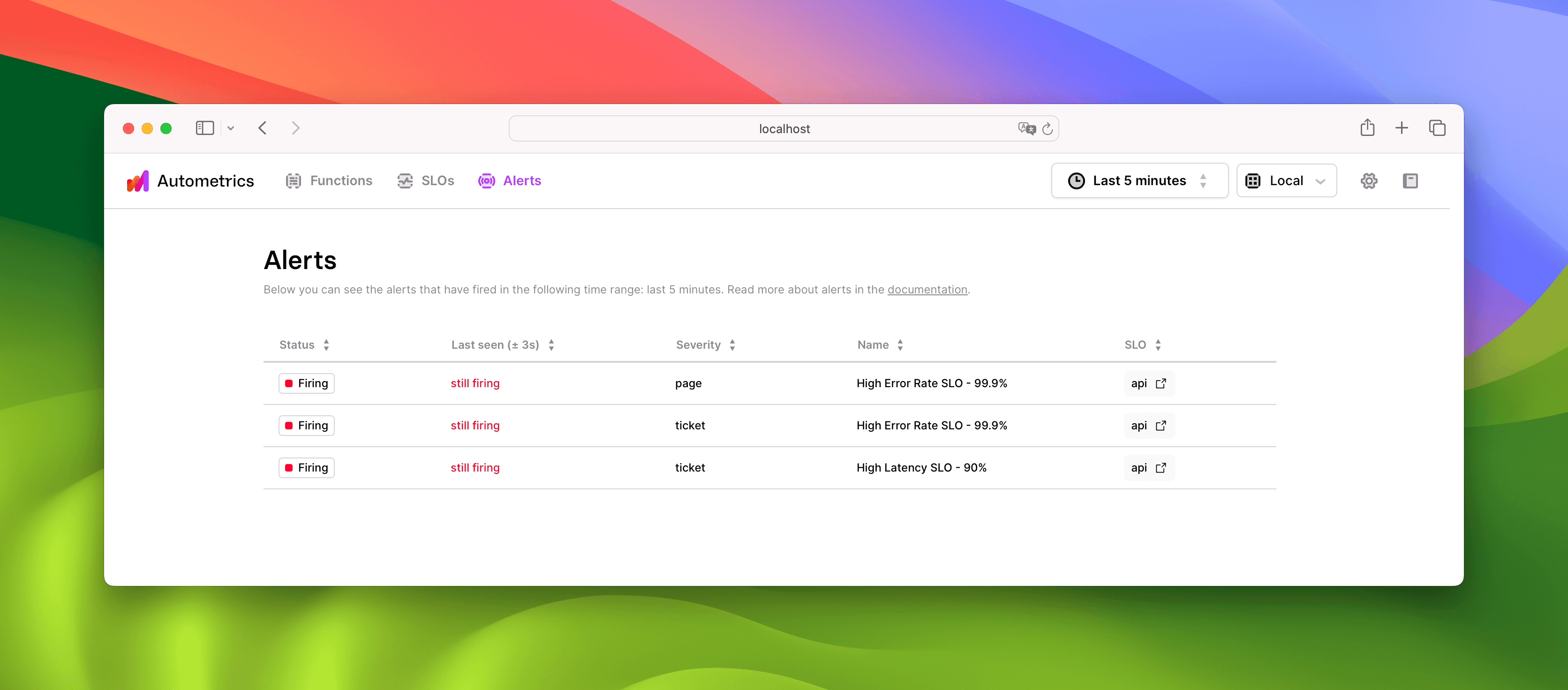Image resolution: width=1568 pixels, height=690 pixels.
Task: Switch to the Alerts tab
Action: point(522,181)
